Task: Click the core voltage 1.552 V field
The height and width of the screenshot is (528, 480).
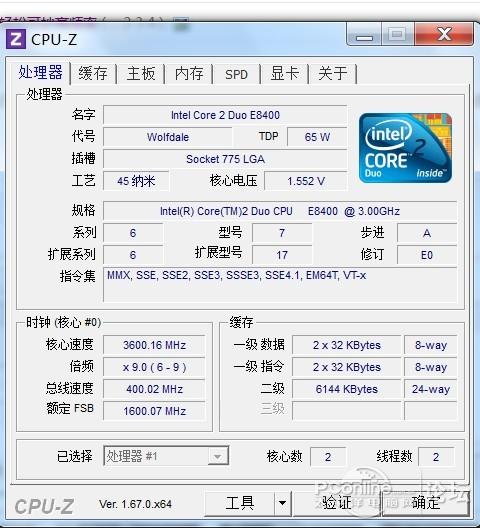Action: pos(306,181)
